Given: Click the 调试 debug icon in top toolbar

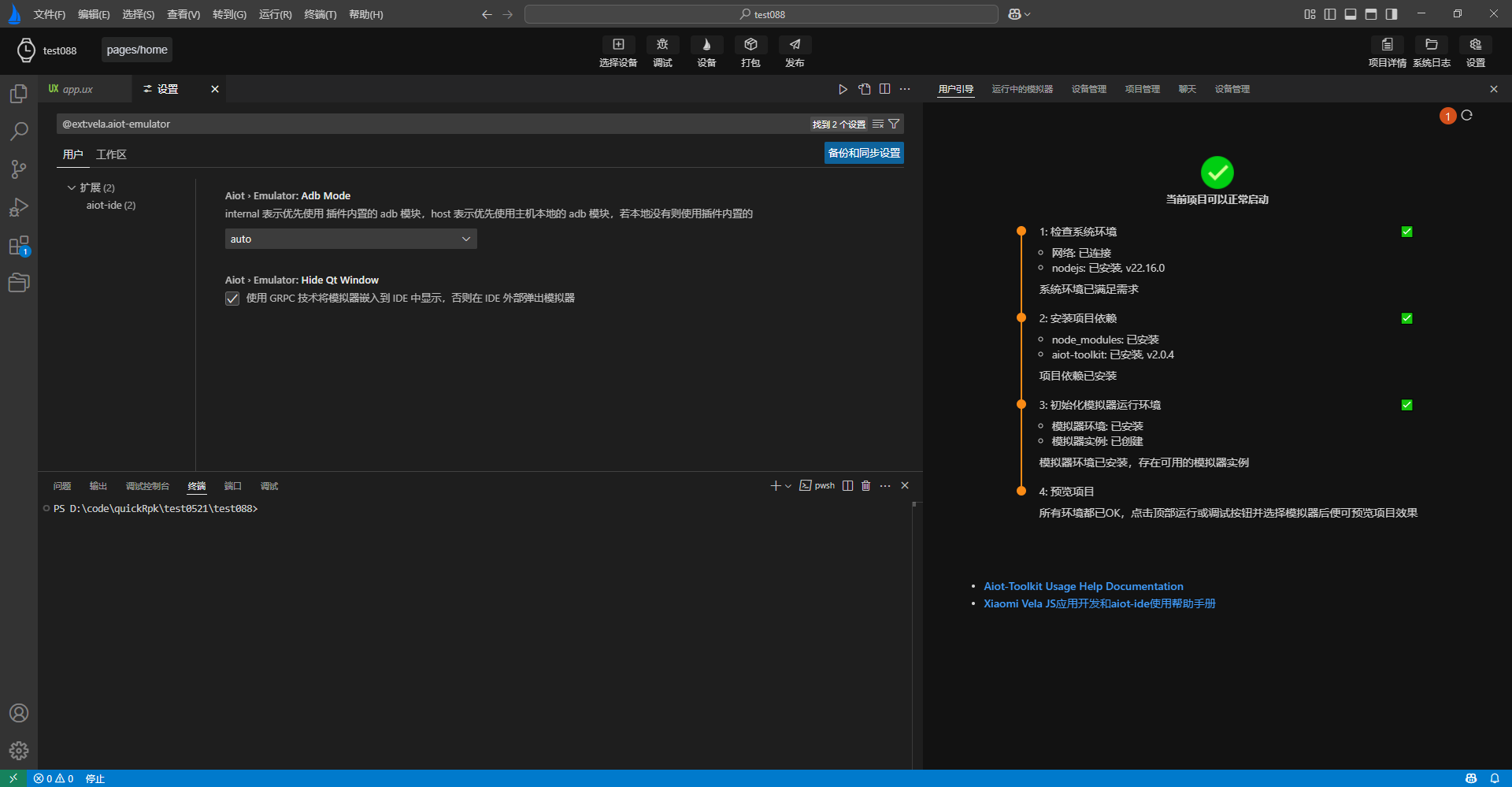Looking at the screenshot, I should point(662,45).
